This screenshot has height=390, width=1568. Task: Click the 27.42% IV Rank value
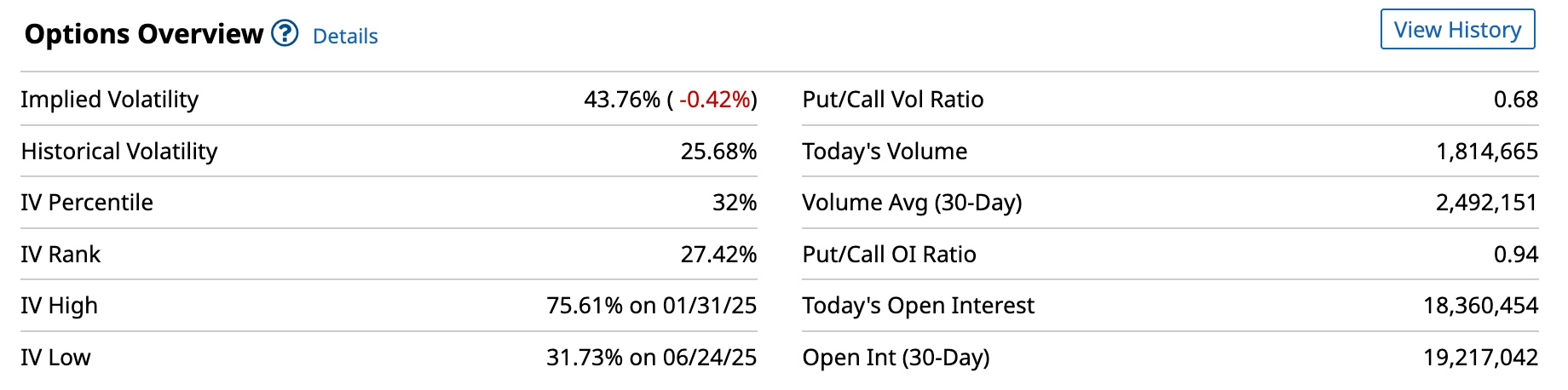[718, 255]
